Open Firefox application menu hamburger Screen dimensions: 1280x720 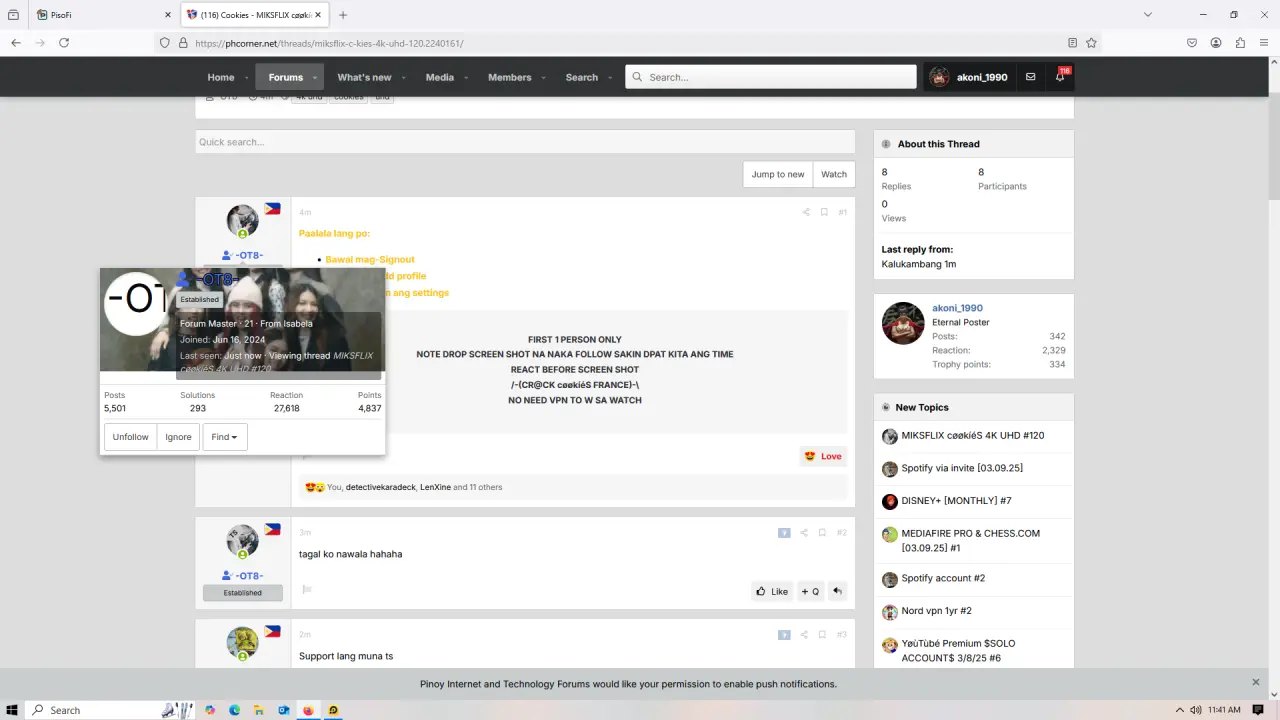1264,43
